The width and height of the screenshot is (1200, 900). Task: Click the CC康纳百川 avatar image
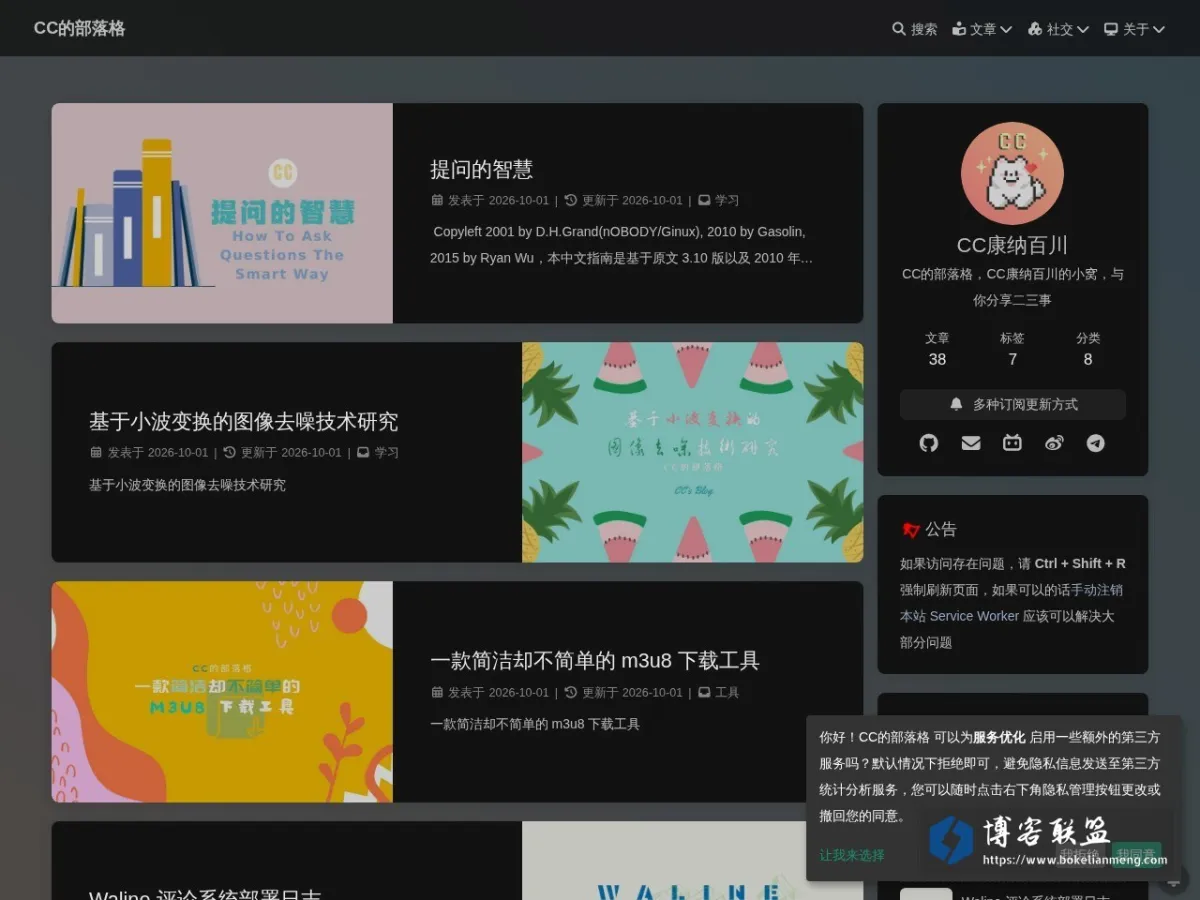(x=1012, y=173)
